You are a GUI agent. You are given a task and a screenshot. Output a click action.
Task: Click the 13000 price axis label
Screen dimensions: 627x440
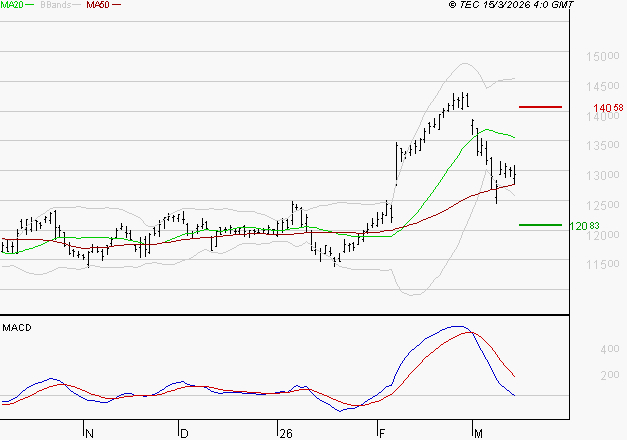click(x=603, y=175)
